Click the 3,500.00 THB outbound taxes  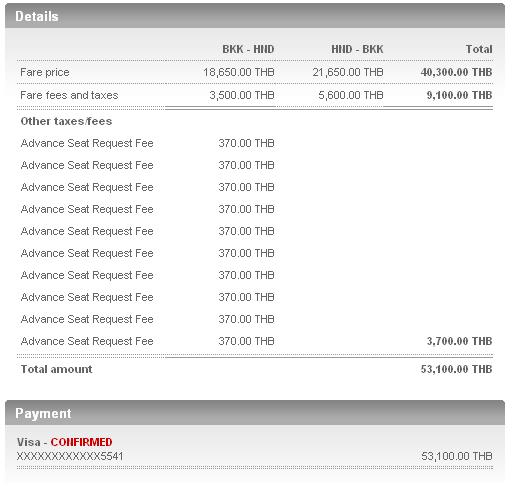242,95
